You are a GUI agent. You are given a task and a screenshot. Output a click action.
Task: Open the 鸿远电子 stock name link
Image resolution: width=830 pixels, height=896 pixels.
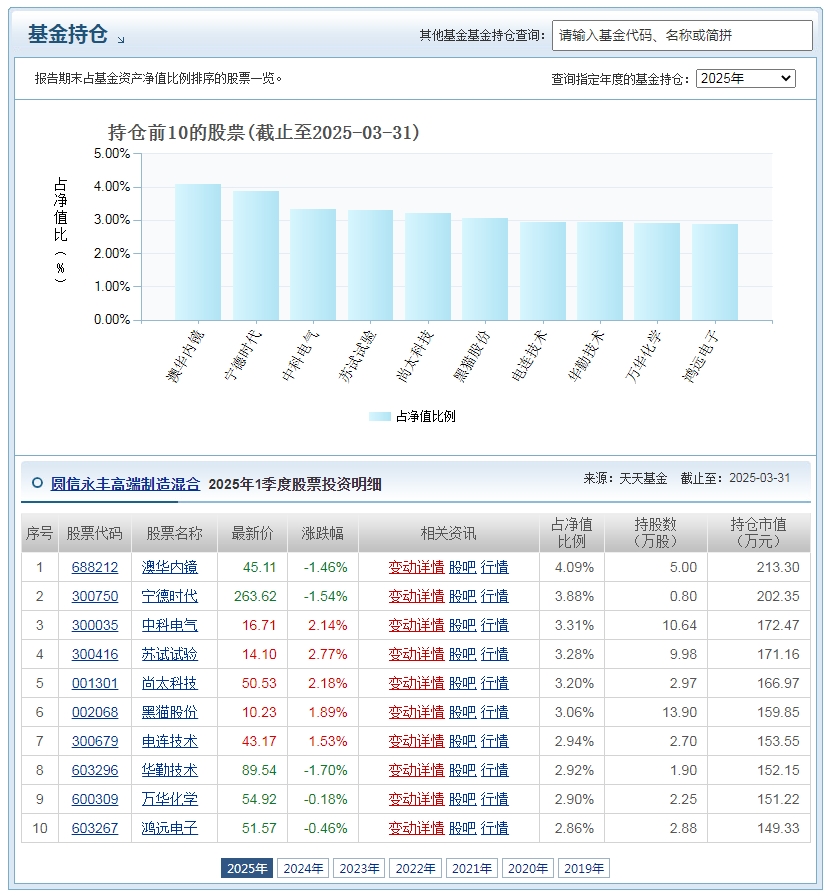click(x=170, y=828)
